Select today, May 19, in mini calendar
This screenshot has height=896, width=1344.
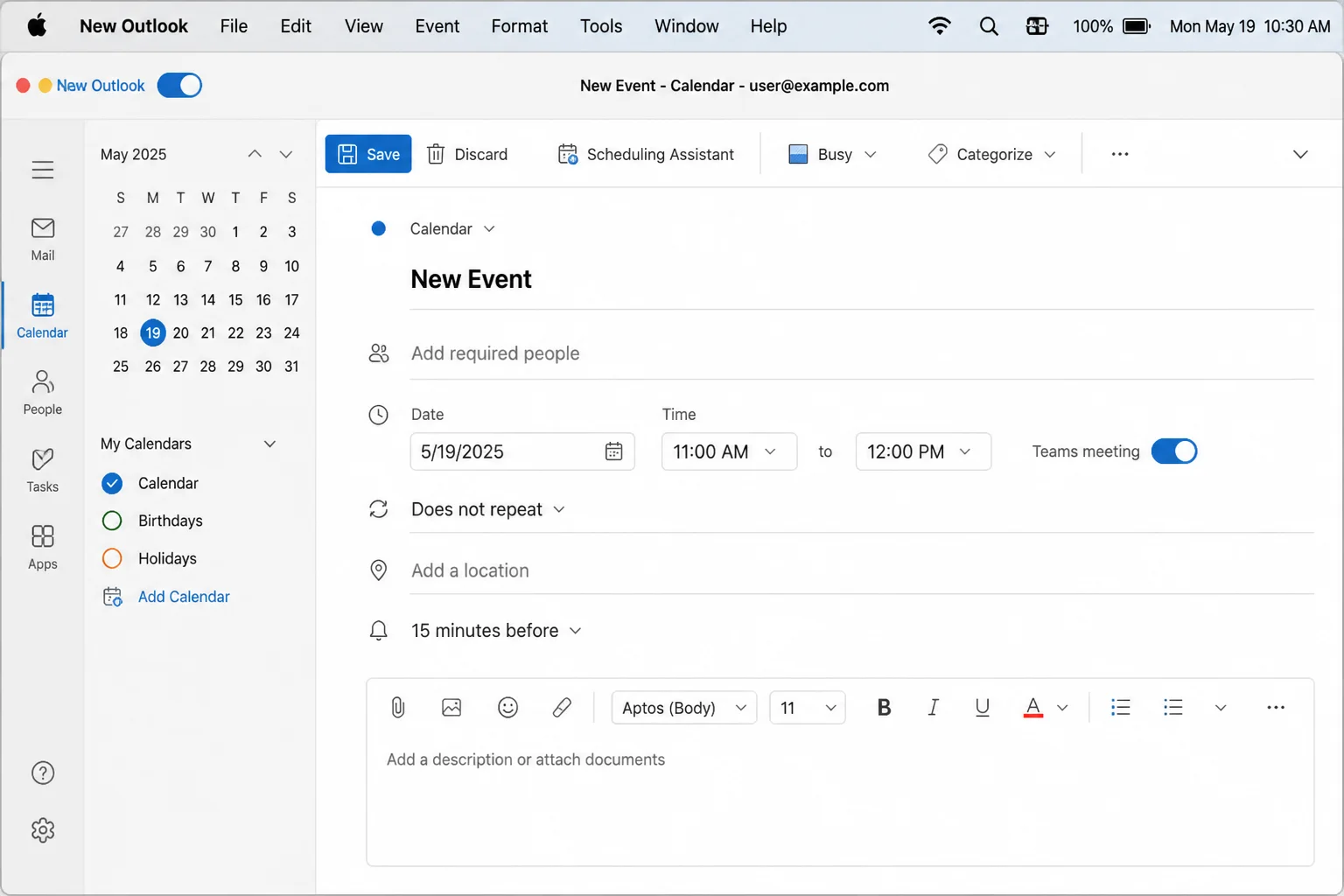pyautogui.click(x=153, y=332)
